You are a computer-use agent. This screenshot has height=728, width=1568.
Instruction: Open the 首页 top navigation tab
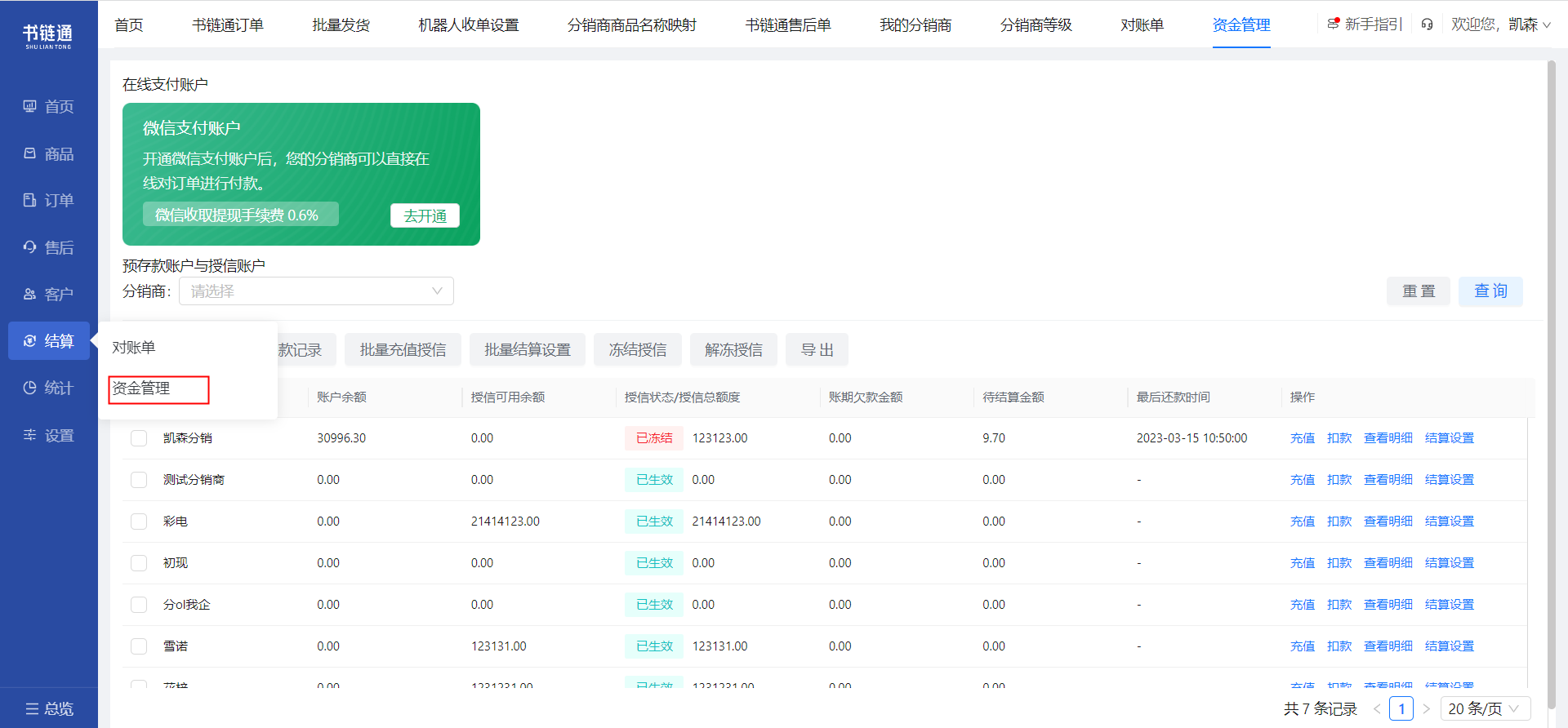tap(129, 25)
